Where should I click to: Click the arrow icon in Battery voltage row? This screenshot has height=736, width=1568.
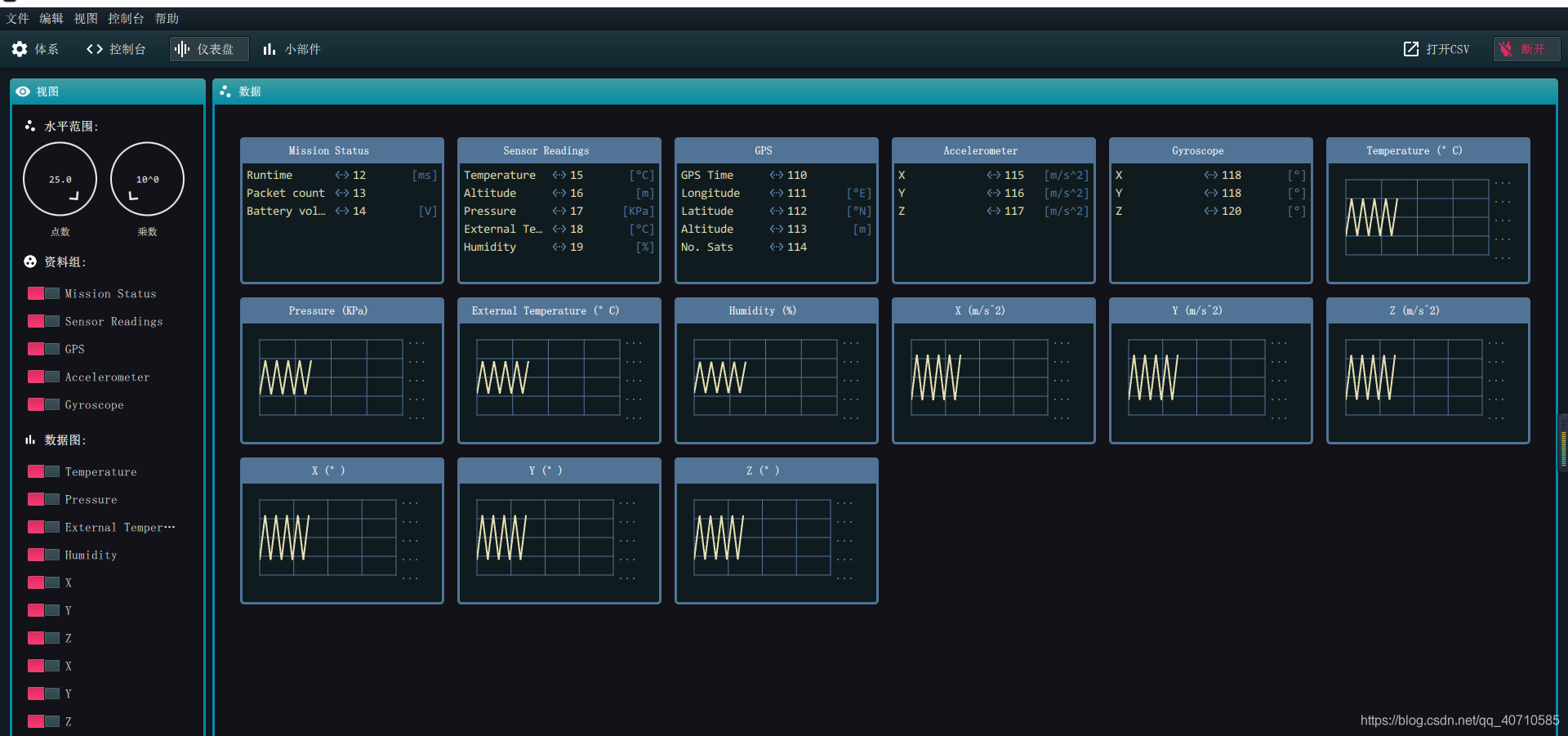(342, 211)
